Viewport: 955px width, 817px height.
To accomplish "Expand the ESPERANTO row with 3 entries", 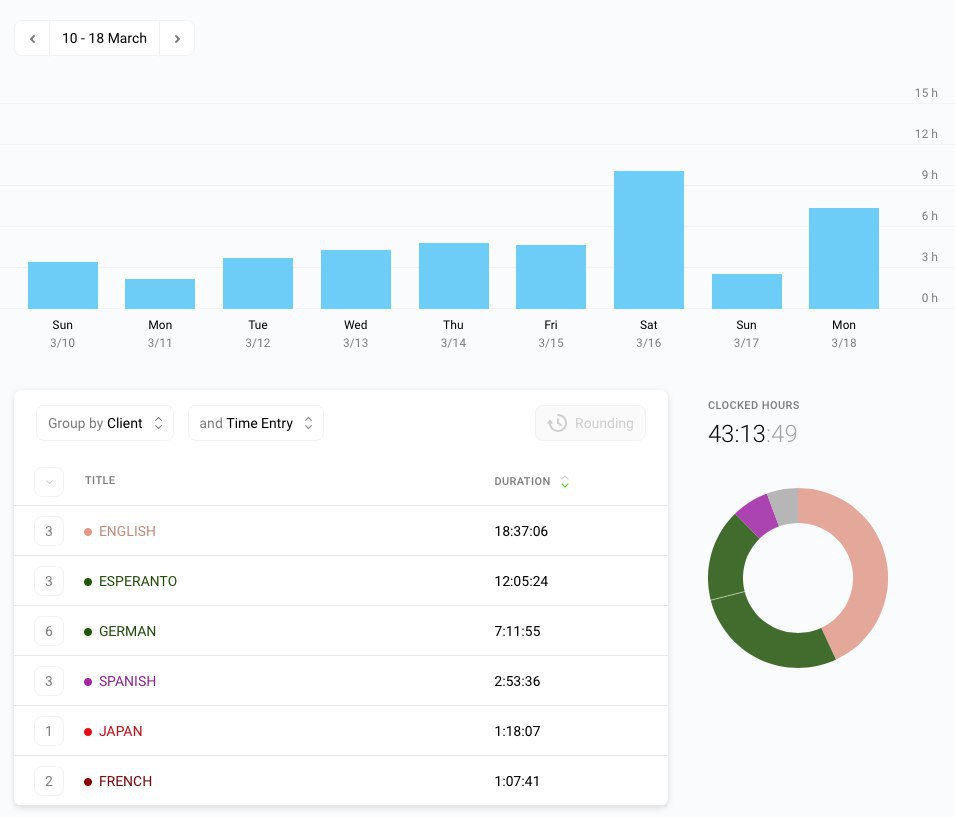I will coord(49,581).
